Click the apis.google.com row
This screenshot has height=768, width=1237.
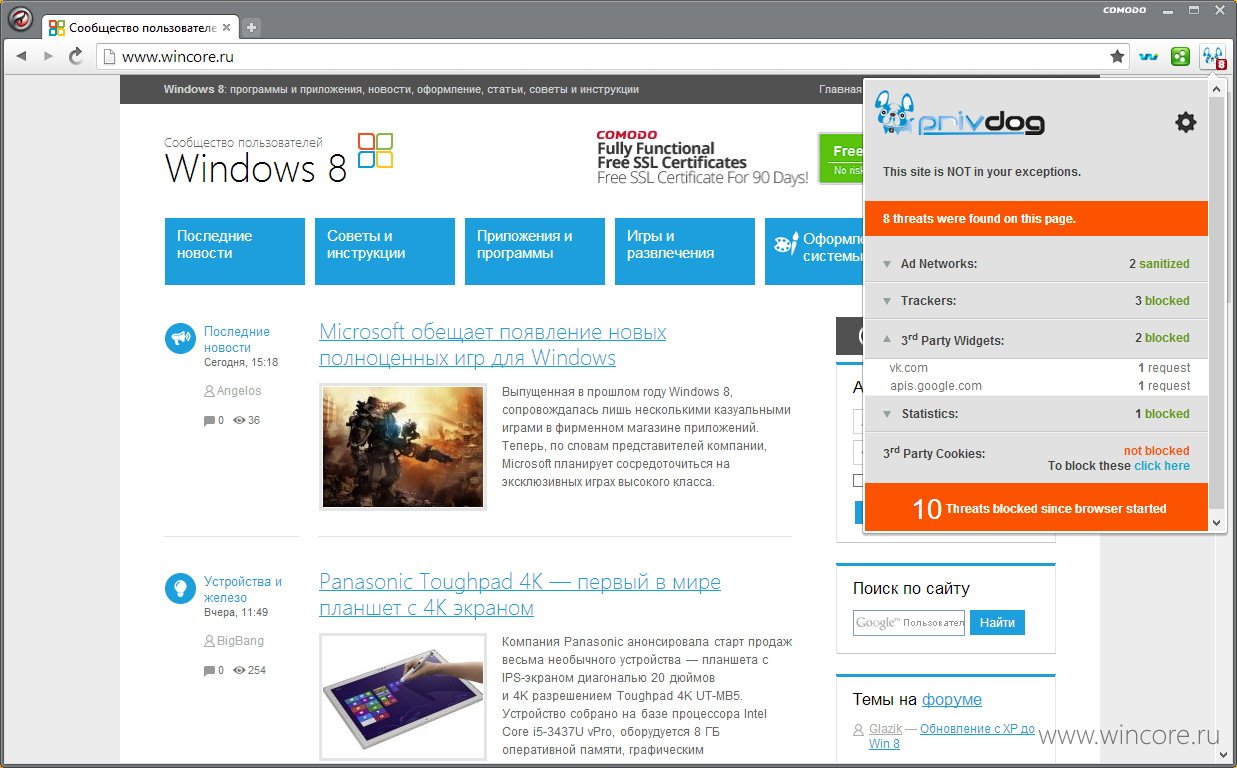point(1035,386)
